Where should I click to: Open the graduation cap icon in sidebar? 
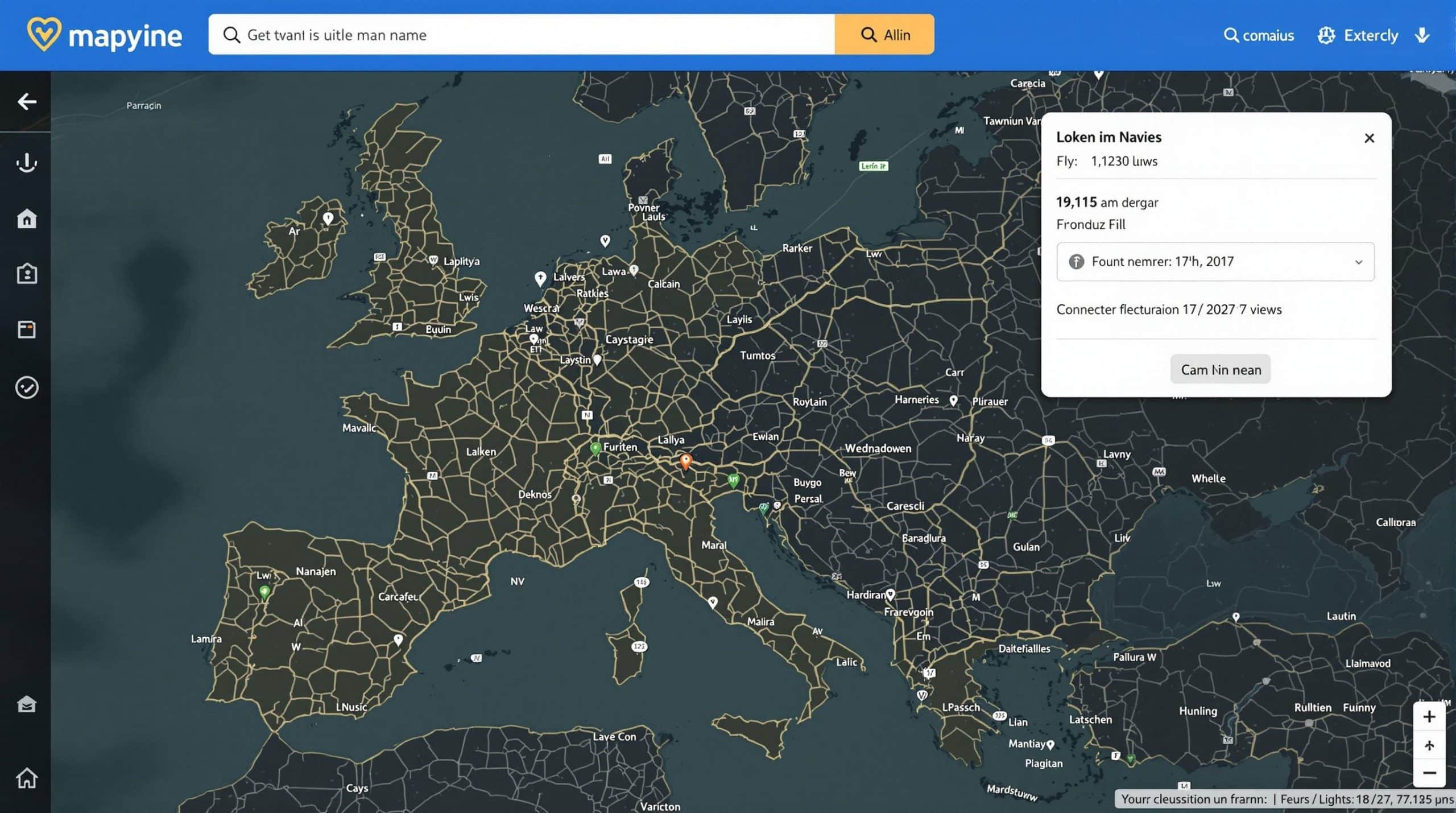point(27,704)
